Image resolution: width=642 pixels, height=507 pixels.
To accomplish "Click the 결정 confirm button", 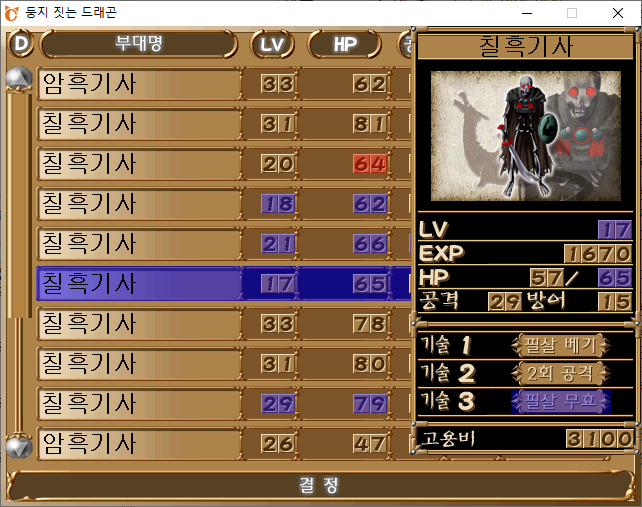I will pyautogui.click(x=319, y=485).
